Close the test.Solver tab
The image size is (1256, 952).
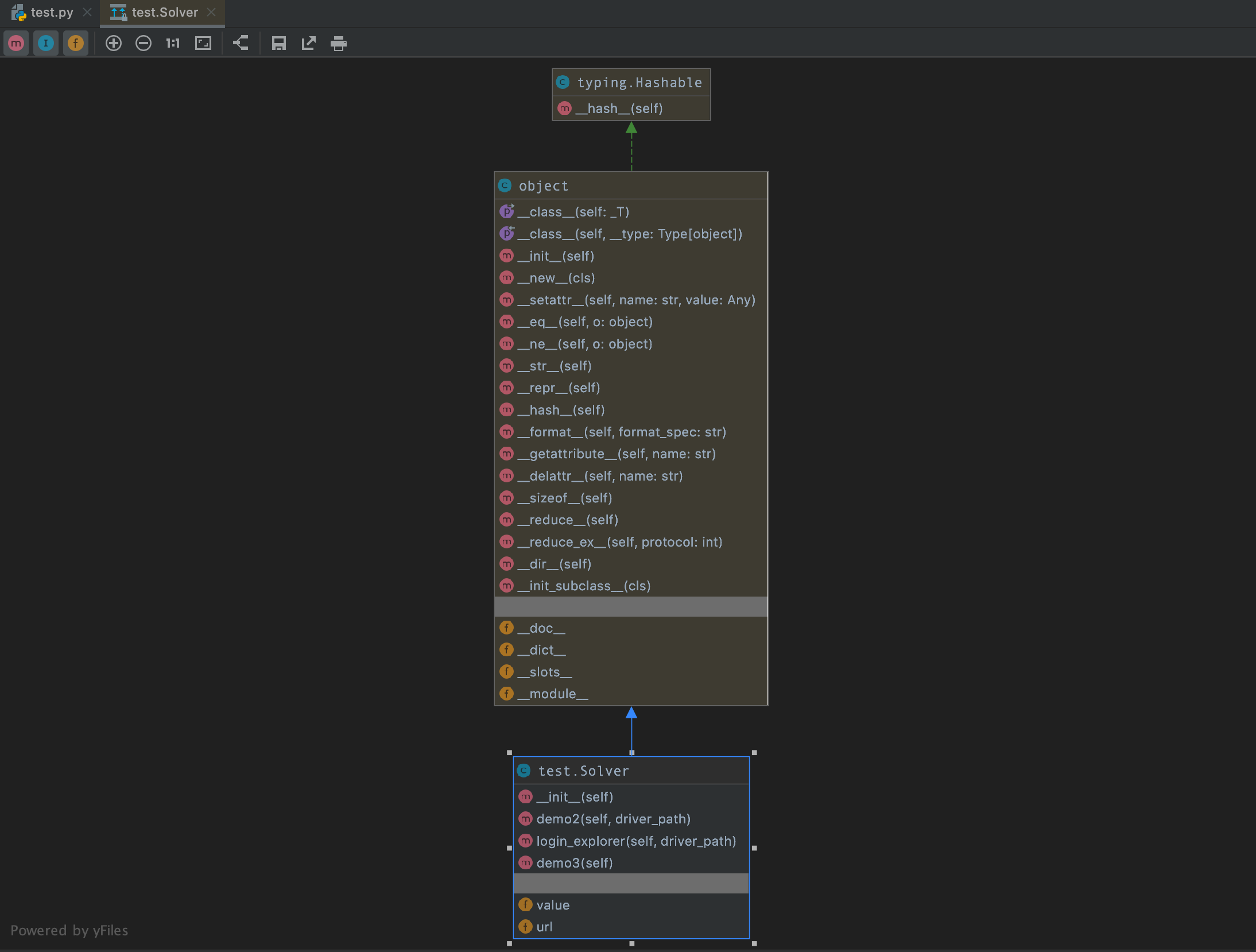pyautogui.click(x=211, y=12)
